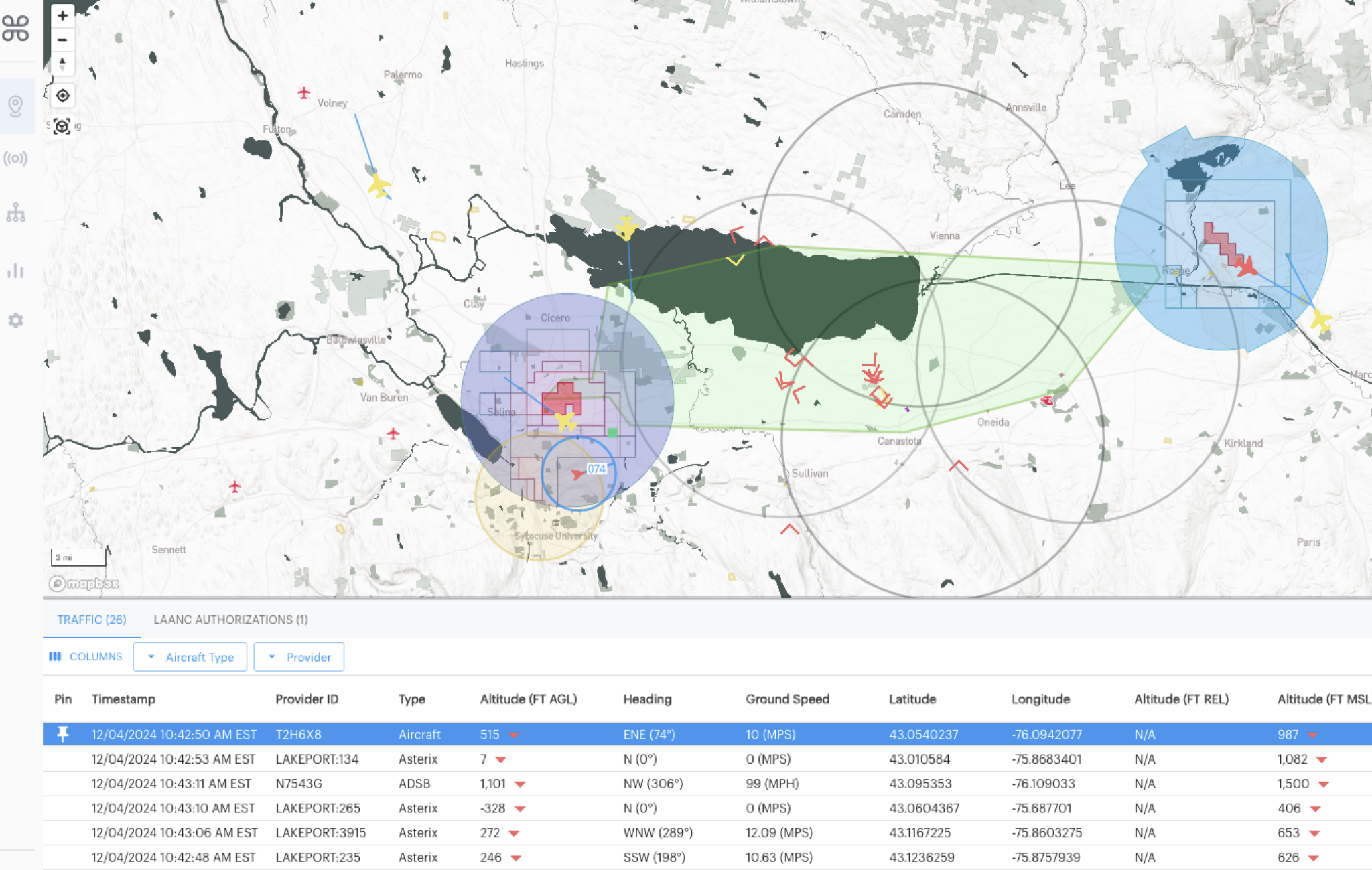The width and height of the screenshot is (1372, 870).
Task: Toggle the 3D cube view control on the map
Action: 63,124
